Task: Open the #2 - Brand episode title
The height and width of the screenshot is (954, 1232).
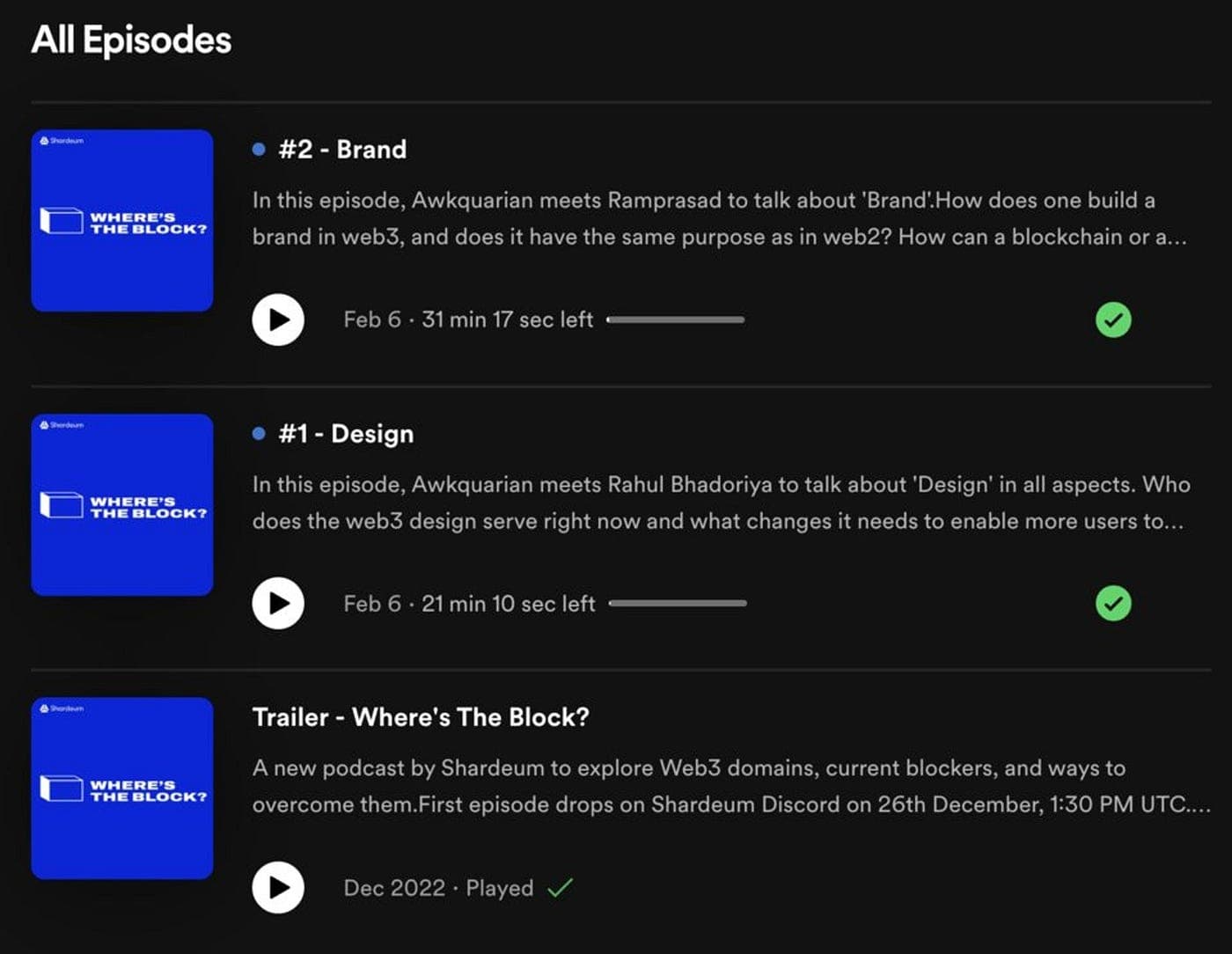Action: [x=342, y=150]
